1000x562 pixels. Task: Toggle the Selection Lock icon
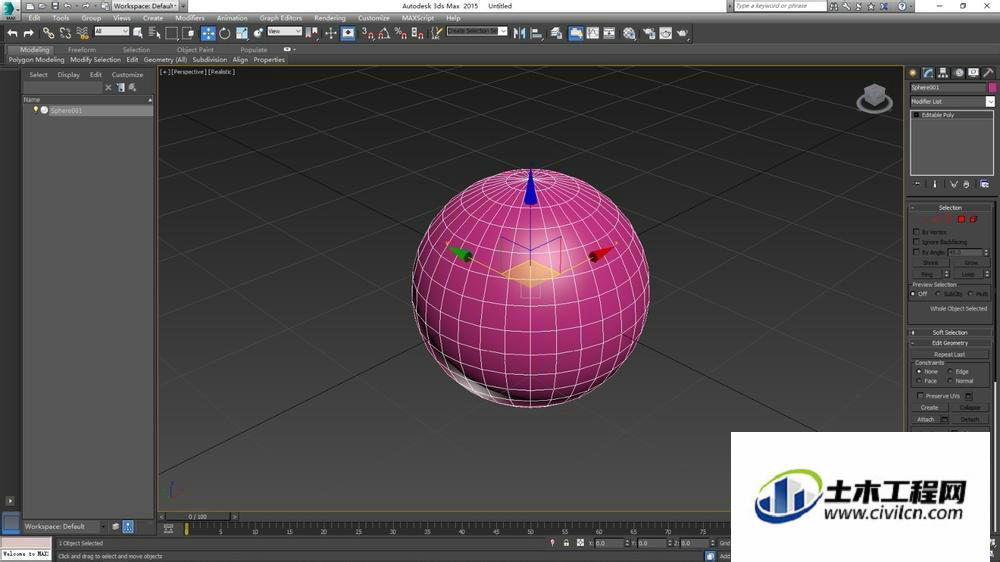point(566,543)
